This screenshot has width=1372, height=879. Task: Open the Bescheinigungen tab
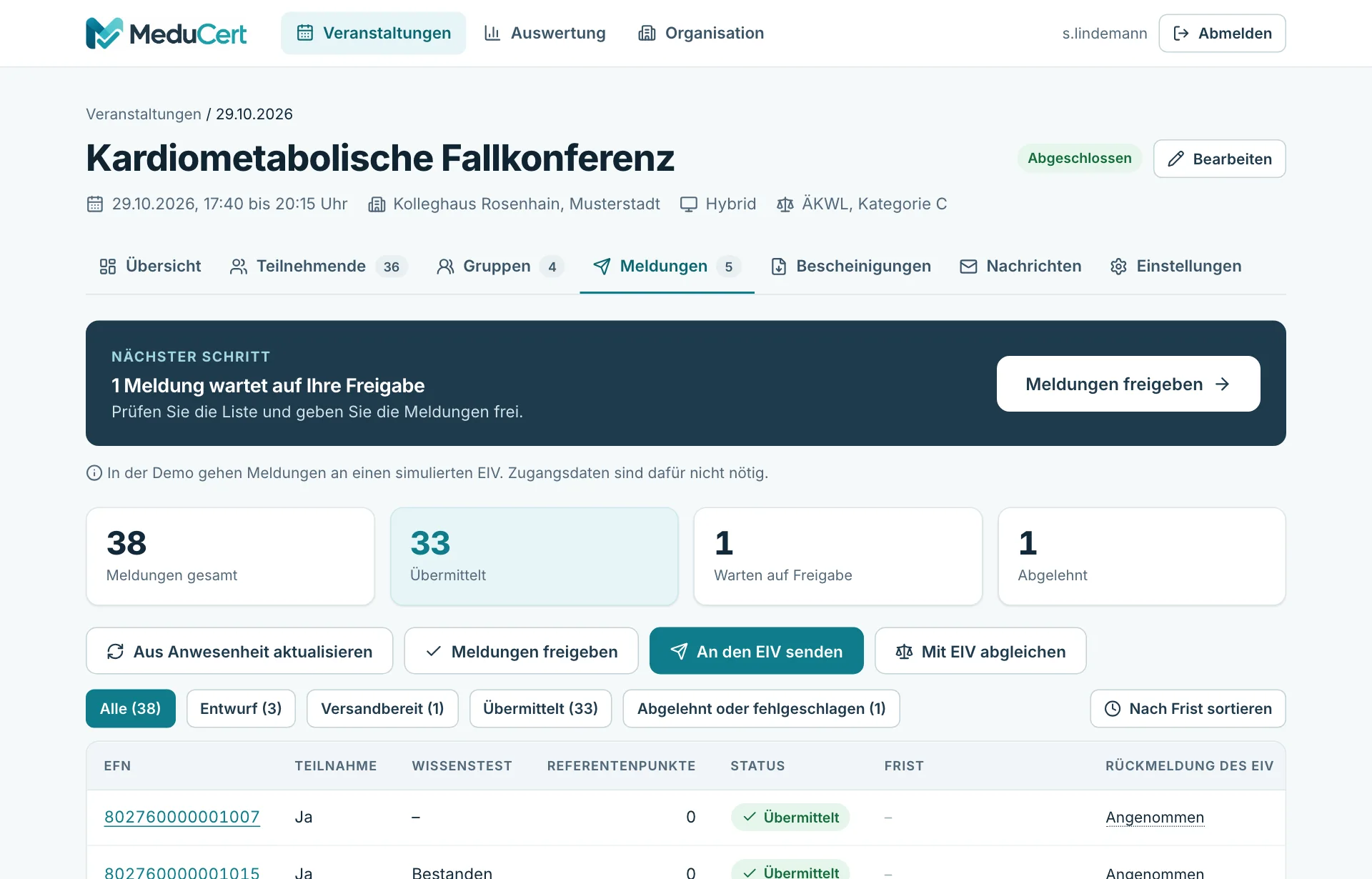point(850,267)
